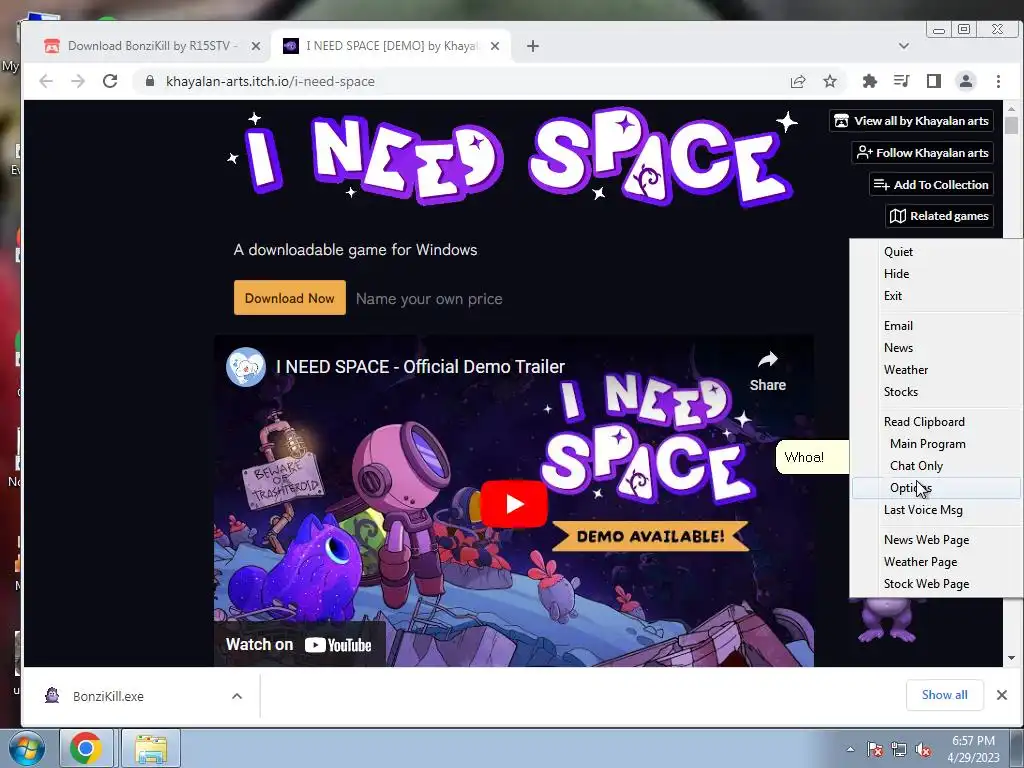Viewport: 1024px width, 768px height.
Task: Play the YouTube trailer video
Action: (514, 504)
